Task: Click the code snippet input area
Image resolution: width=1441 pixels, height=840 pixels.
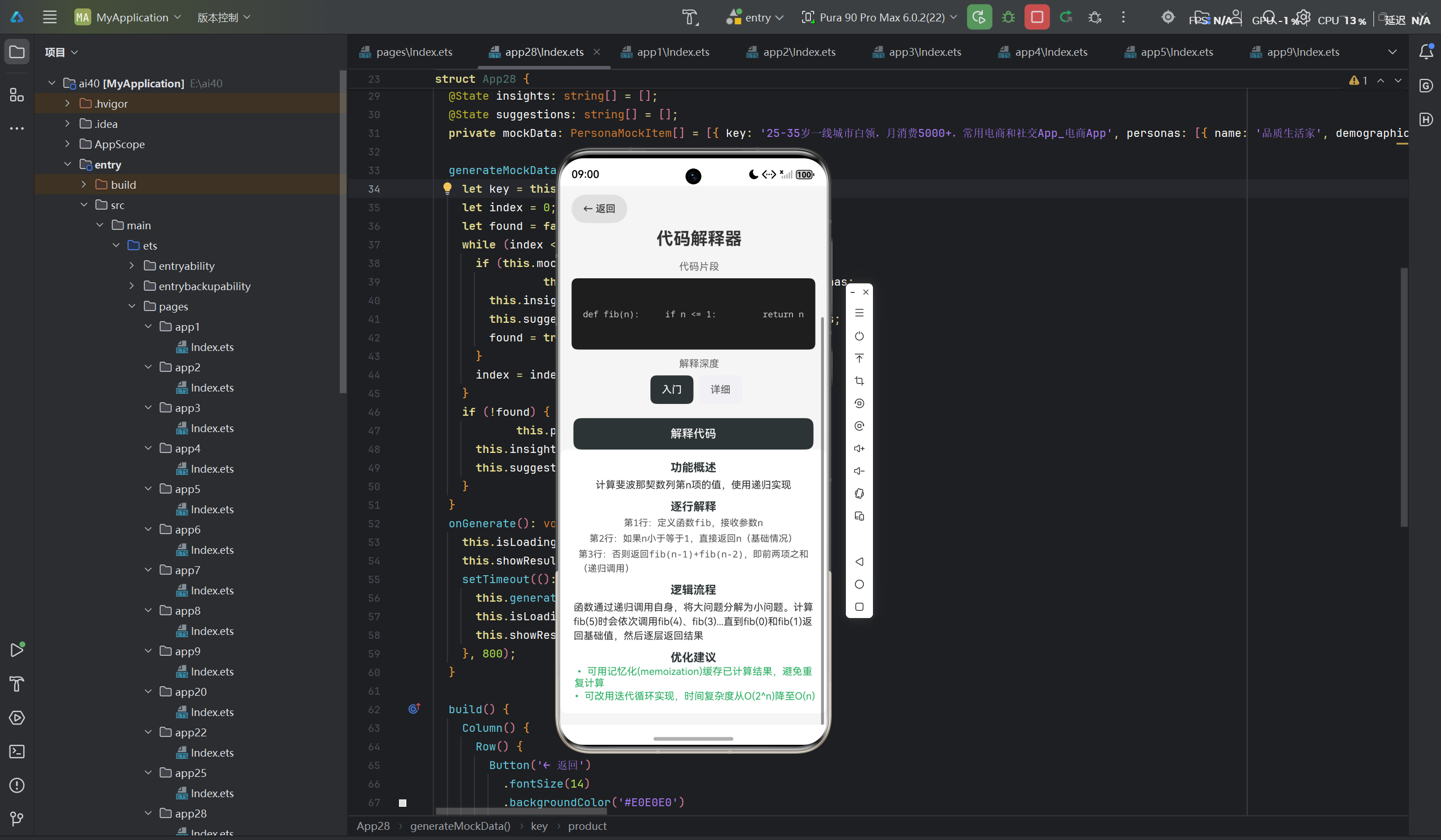Action: click(693, 314)
